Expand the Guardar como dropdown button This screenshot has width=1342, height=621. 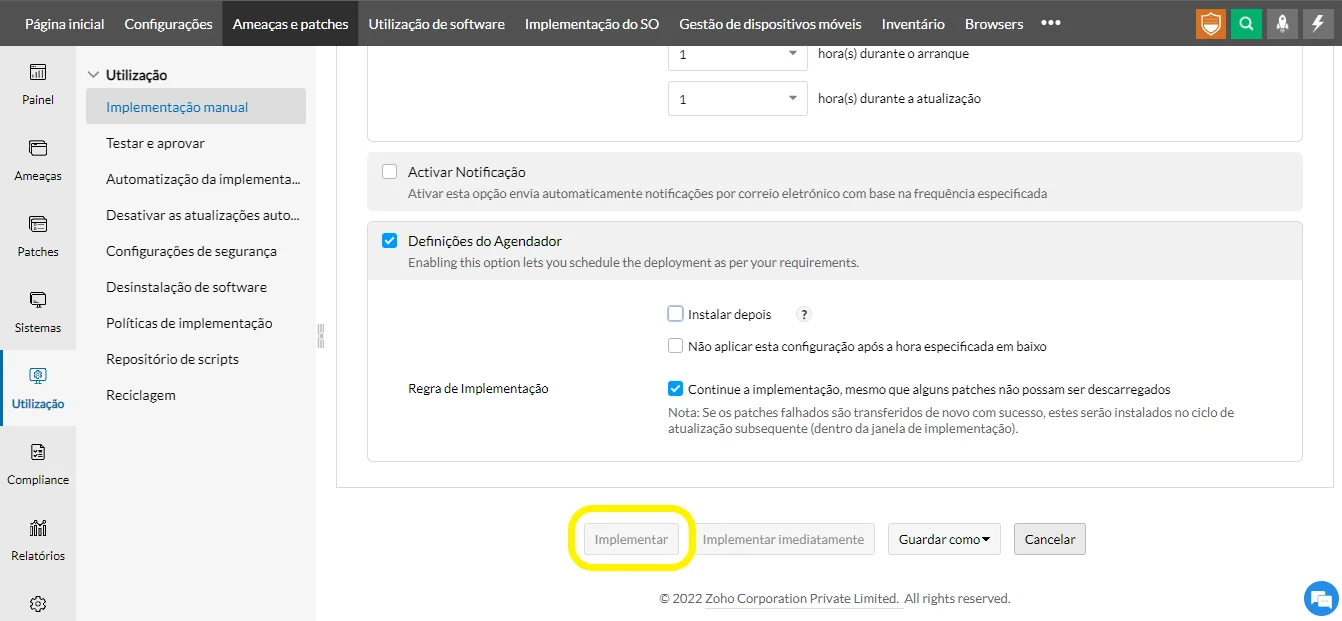click(x=944, y=539)
